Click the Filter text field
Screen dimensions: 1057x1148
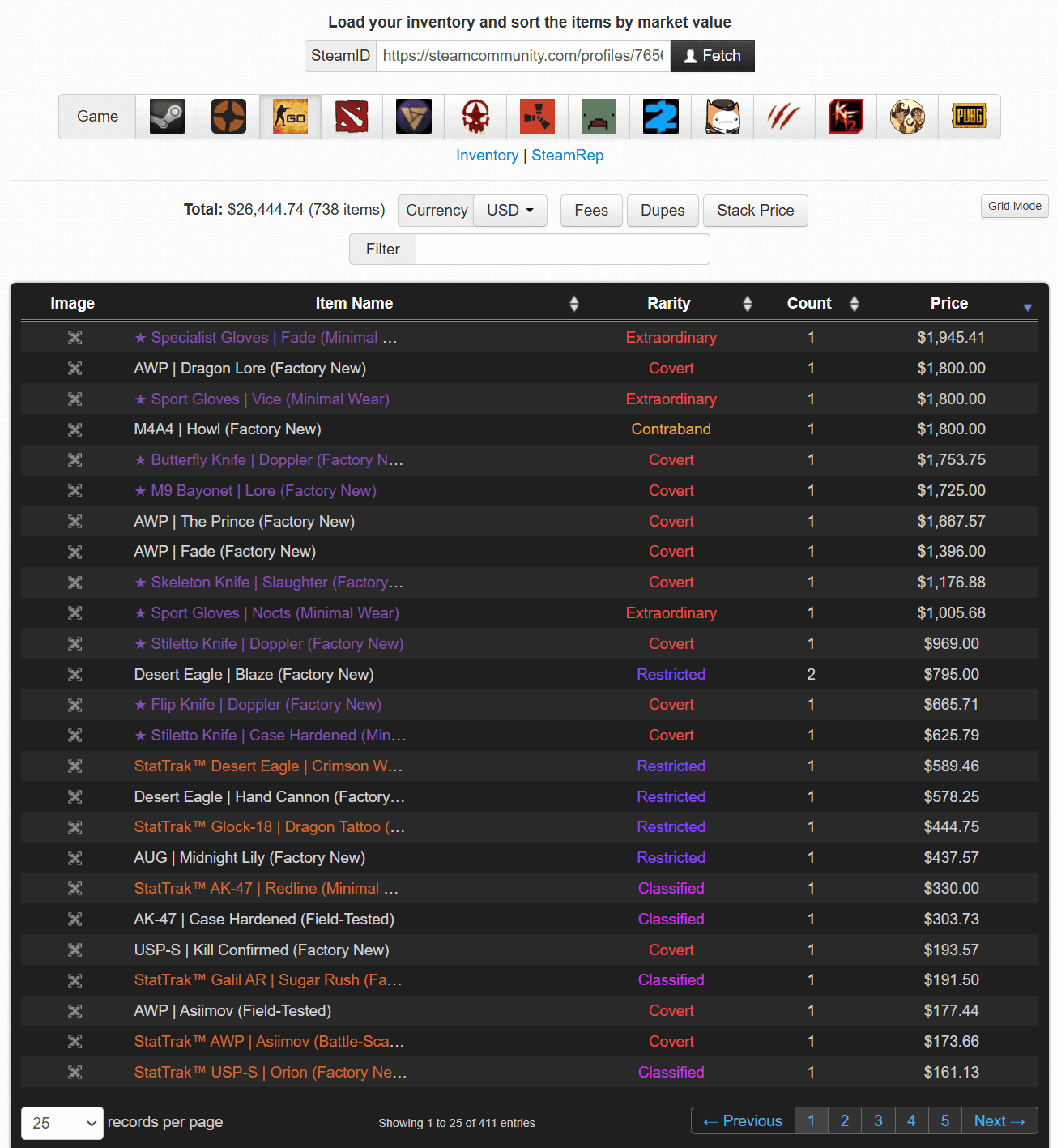(x=562, y=250)
